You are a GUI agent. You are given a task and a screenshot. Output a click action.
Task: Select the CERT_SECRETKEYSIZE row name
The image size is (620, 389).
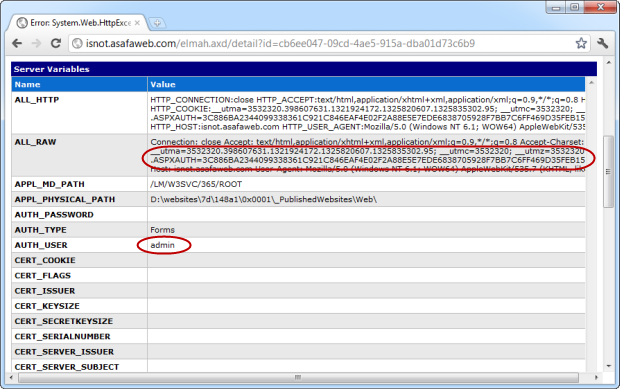tap(64, 321)
